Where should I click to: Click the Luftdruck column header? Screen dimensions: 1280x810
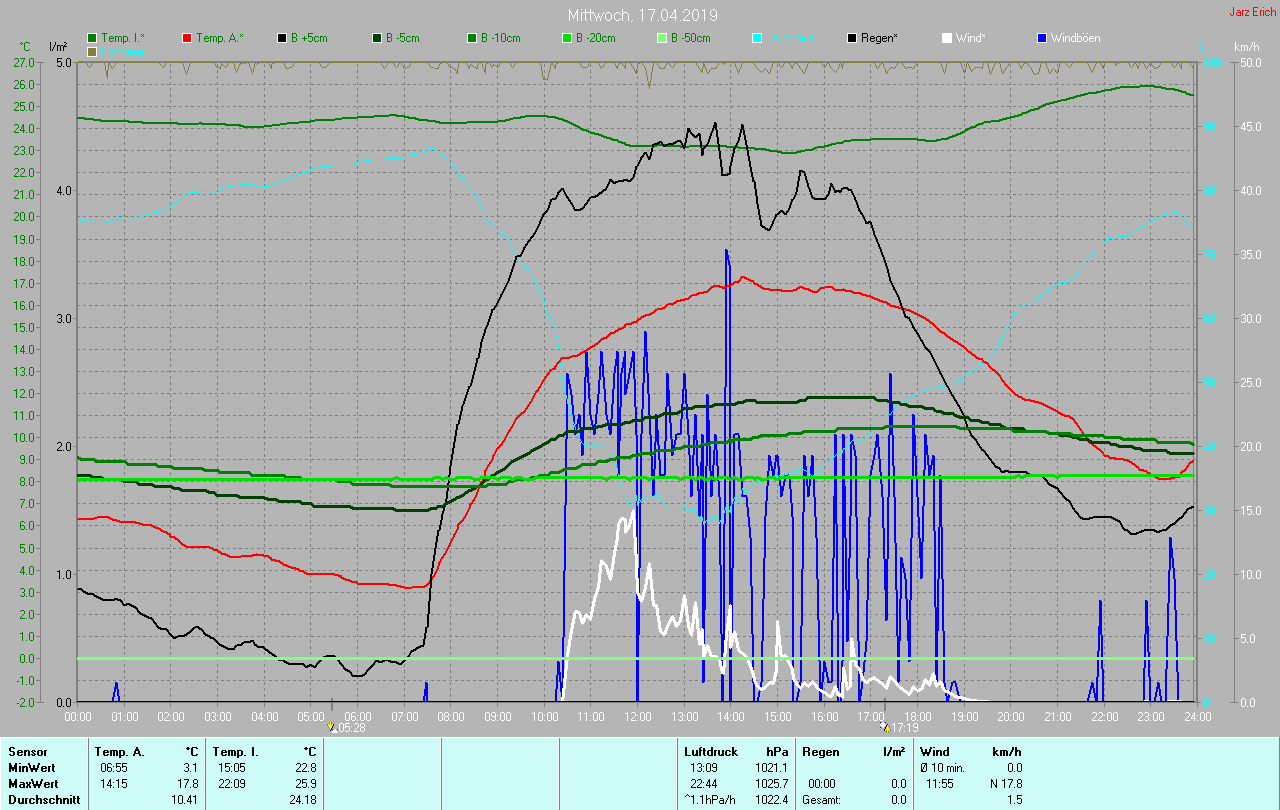coord(711,752)
